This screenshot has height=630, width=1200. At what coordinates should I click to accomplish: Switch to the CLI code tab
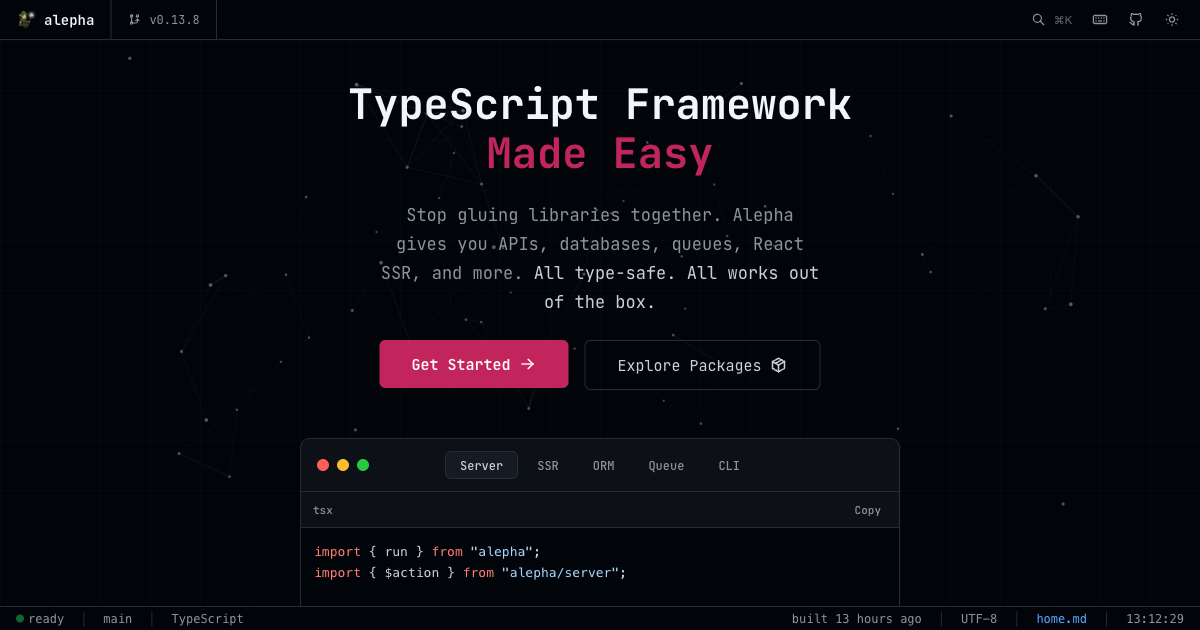coord(729,465)
